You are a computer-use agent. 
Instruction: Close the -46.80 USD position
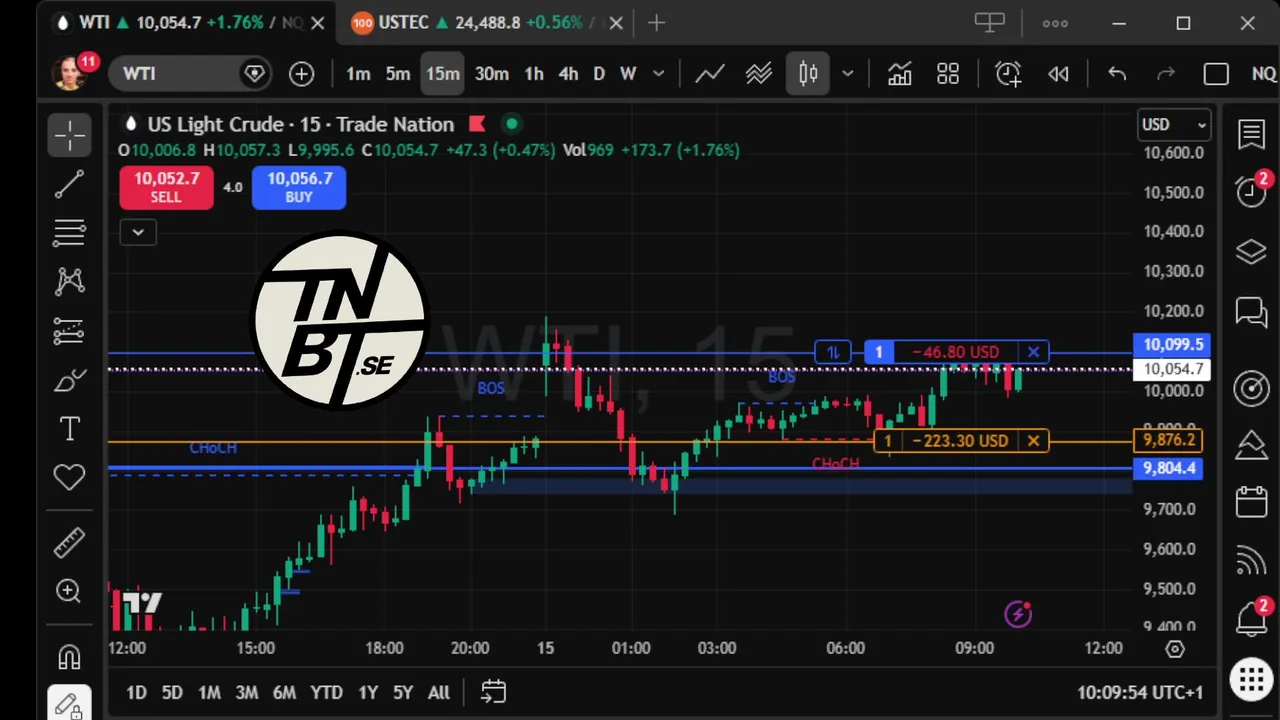pyautogui.click(x=1033, y=352)
